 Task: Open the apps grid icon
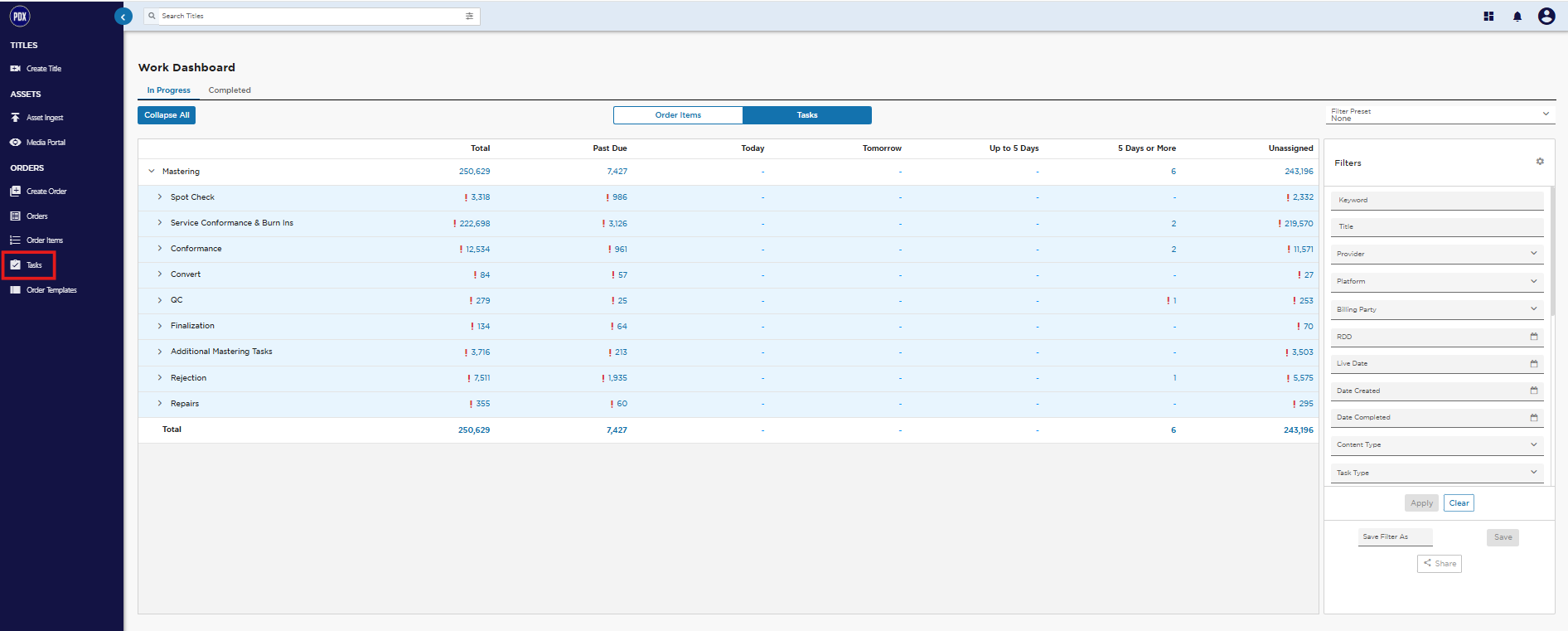click(x=1488, y=16)
